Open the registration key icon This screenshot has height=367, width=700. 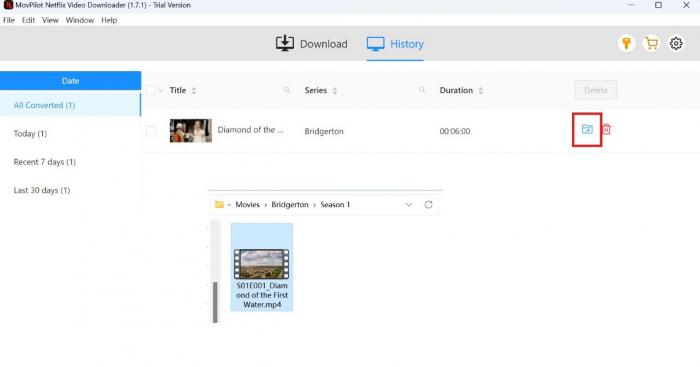pyautogui.click(x=626, y=43)
